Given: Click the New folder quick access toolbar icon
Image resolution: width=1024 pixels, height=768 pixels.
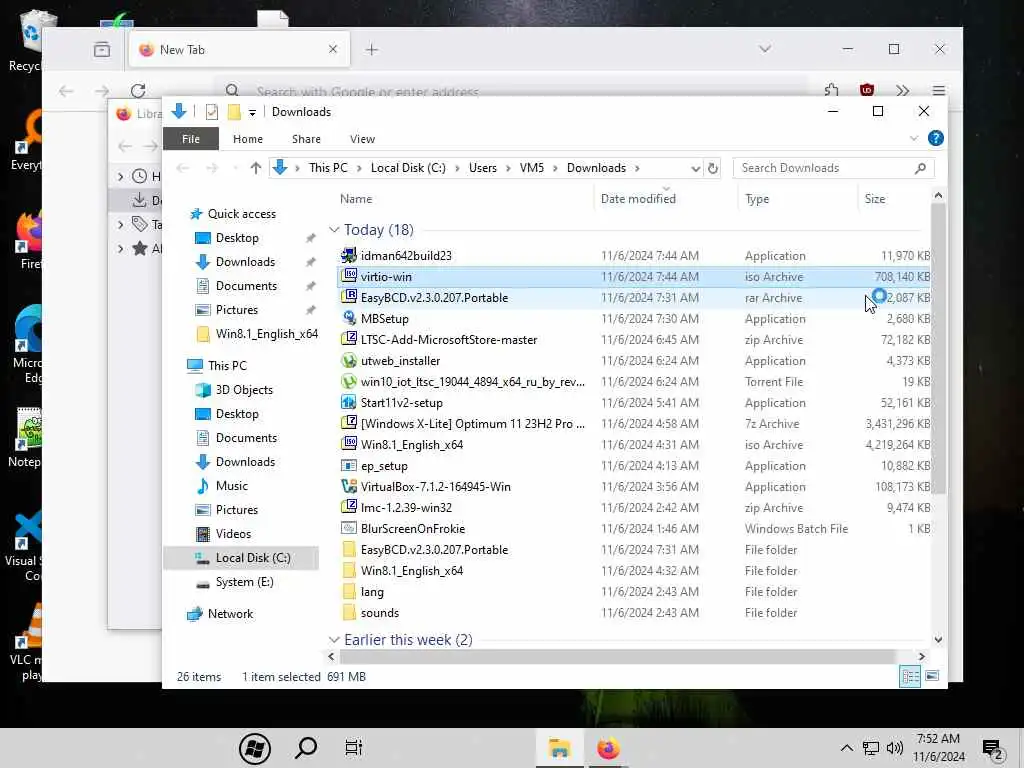Looking at the screenshot, I should [x=234, y=112].
